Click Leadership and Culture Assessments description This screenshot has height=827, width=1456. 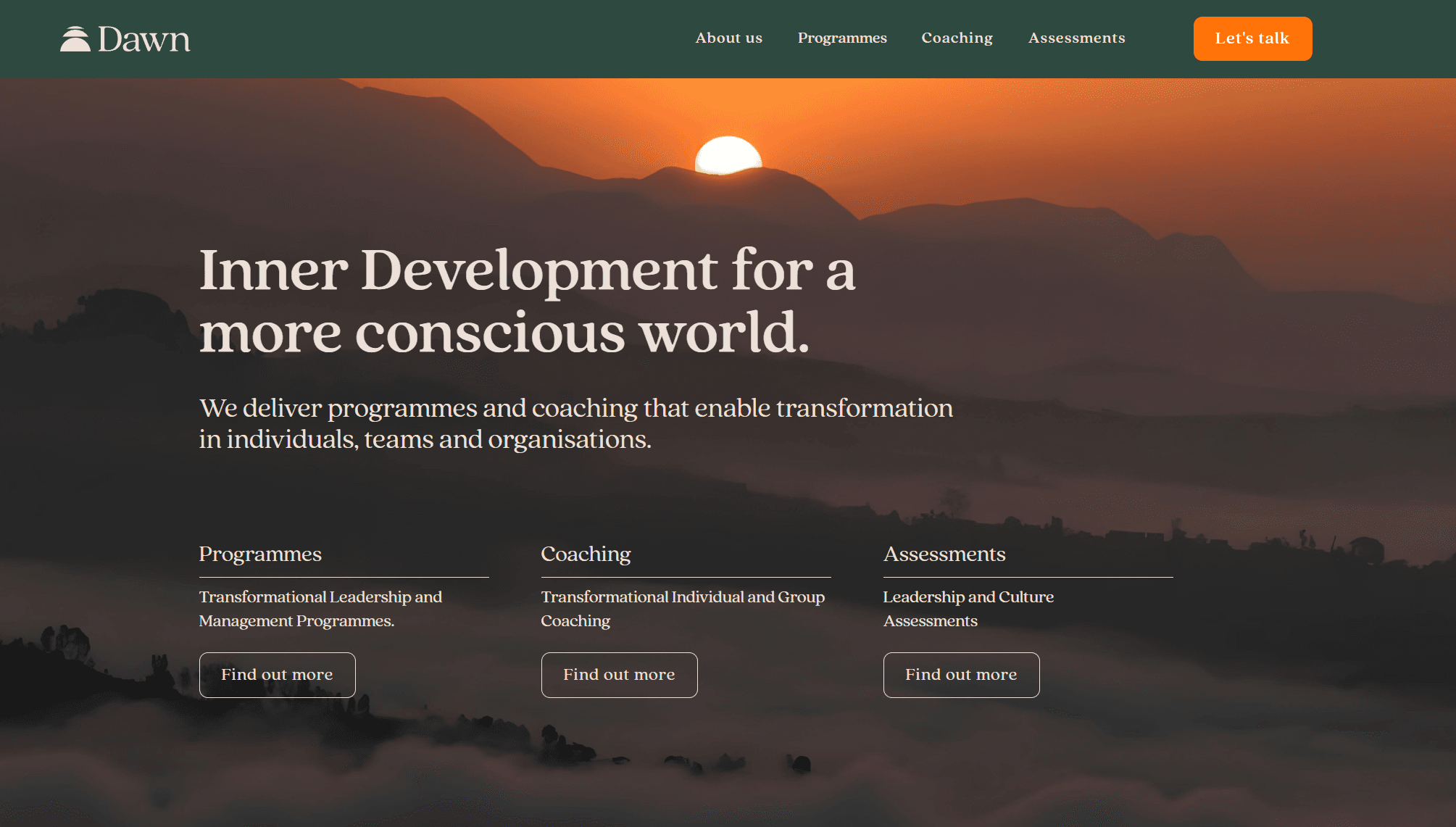click(x=968, y=609)
